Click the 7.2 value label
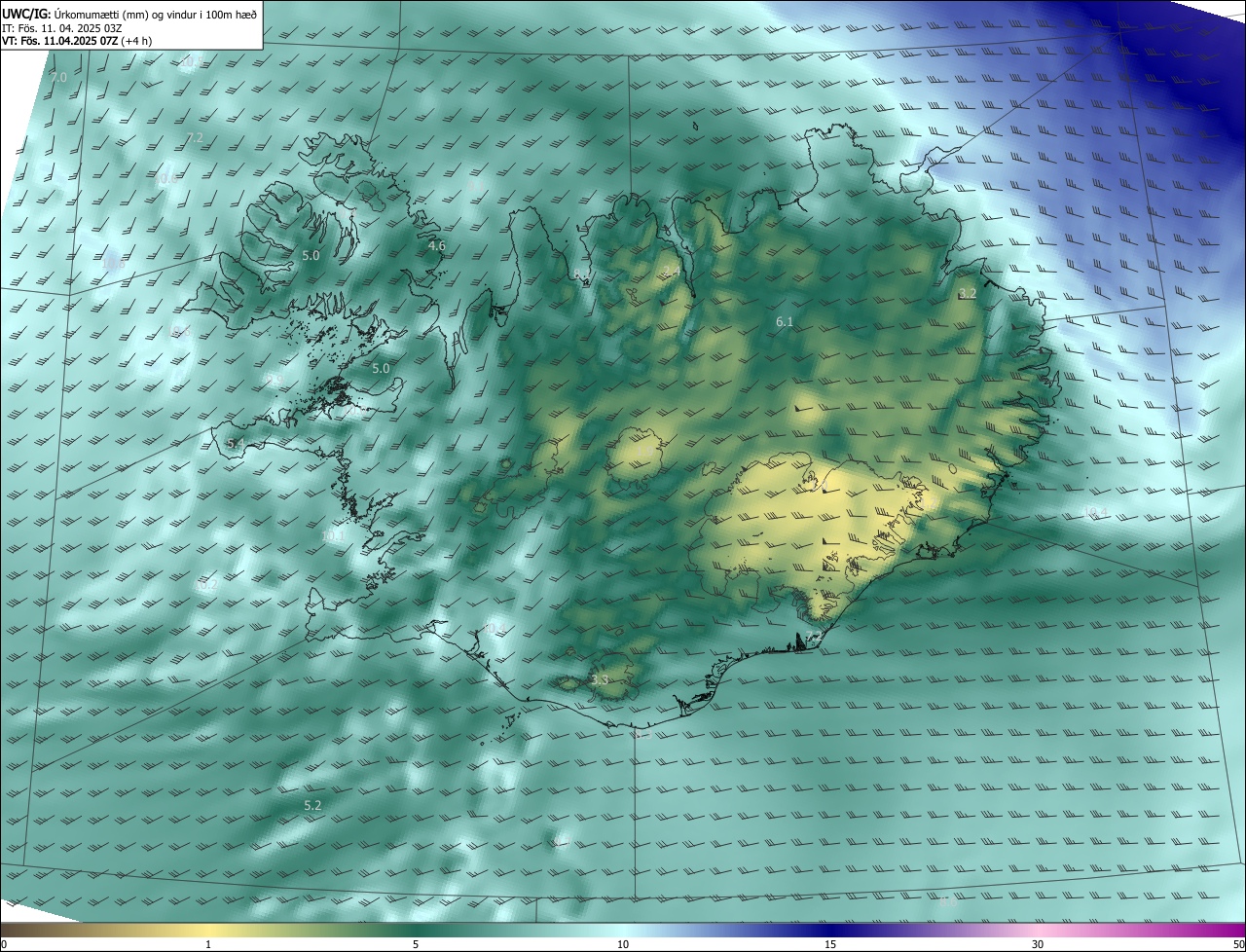The image size is (1246, 952). [x=195, y=137]
